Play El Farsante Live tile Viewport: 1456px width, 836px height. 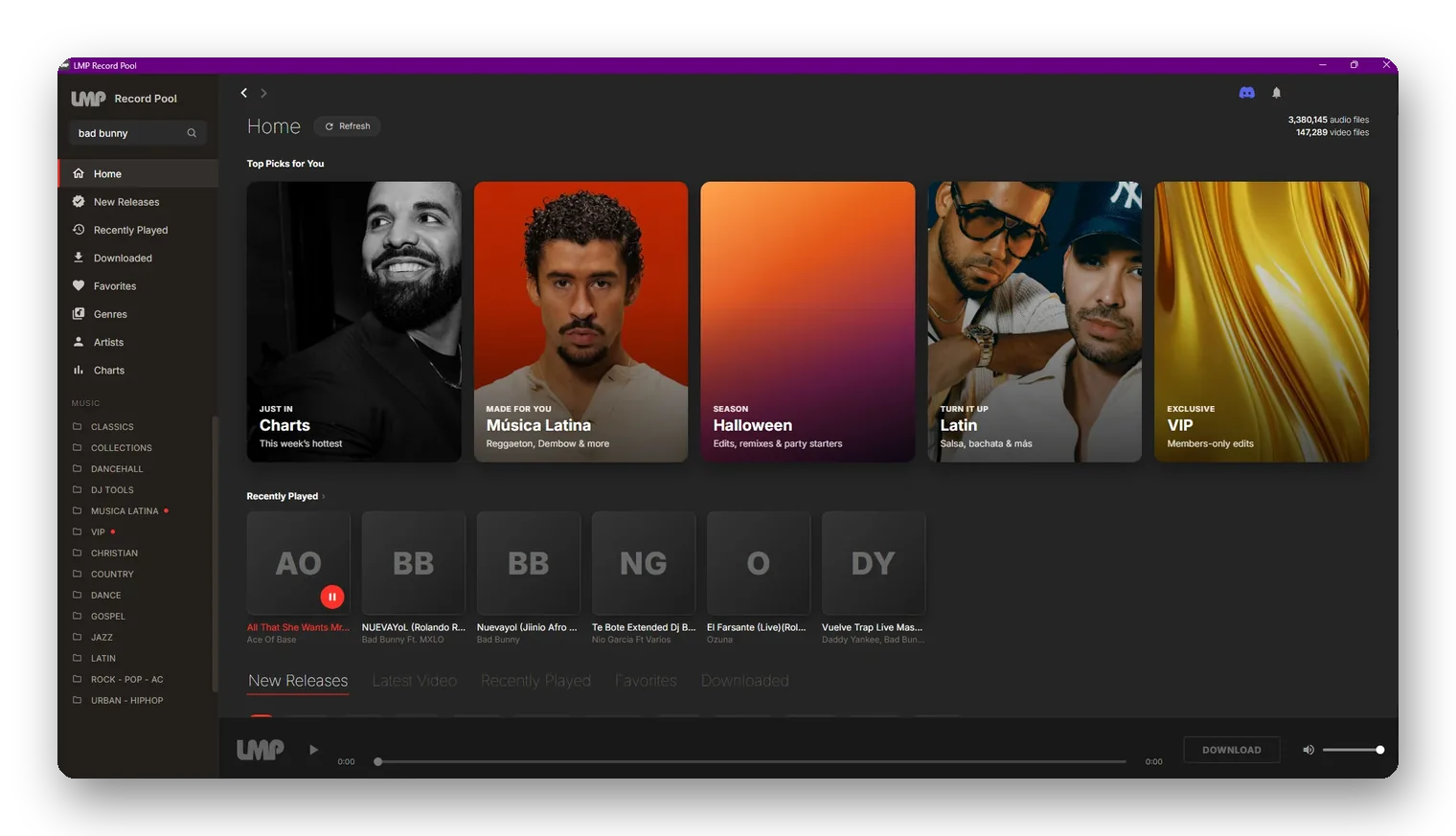(759, 563)
